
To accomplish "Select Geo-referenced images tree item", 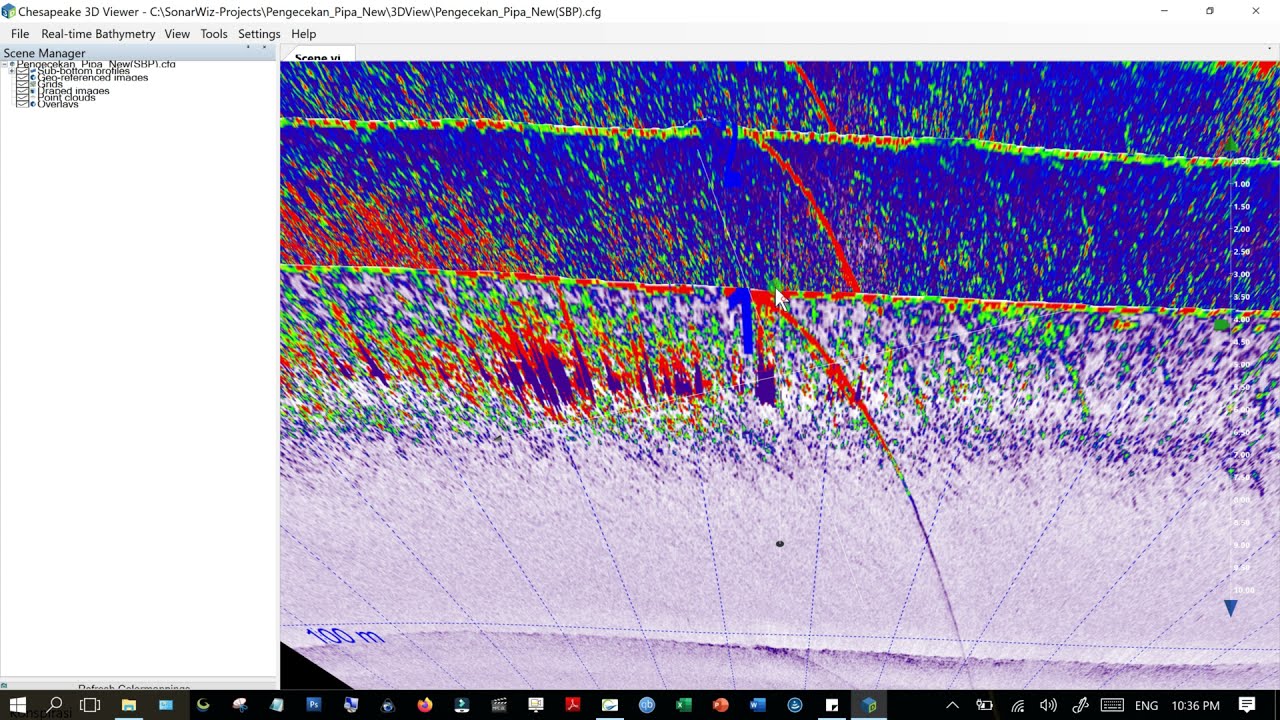I will pyautogui.click(x=92, y=78).
